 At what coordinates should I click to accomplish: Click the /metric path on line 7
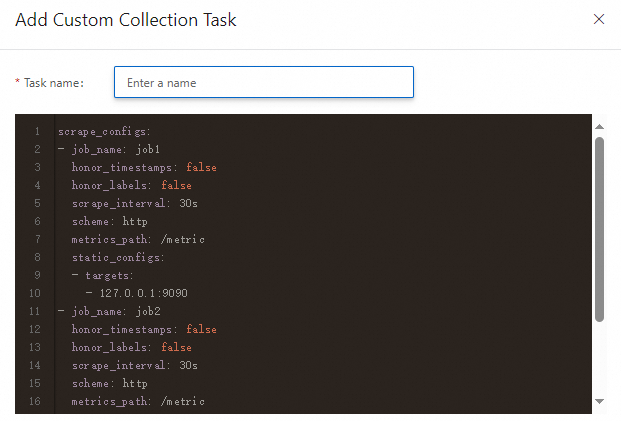[x=183, y=239]
